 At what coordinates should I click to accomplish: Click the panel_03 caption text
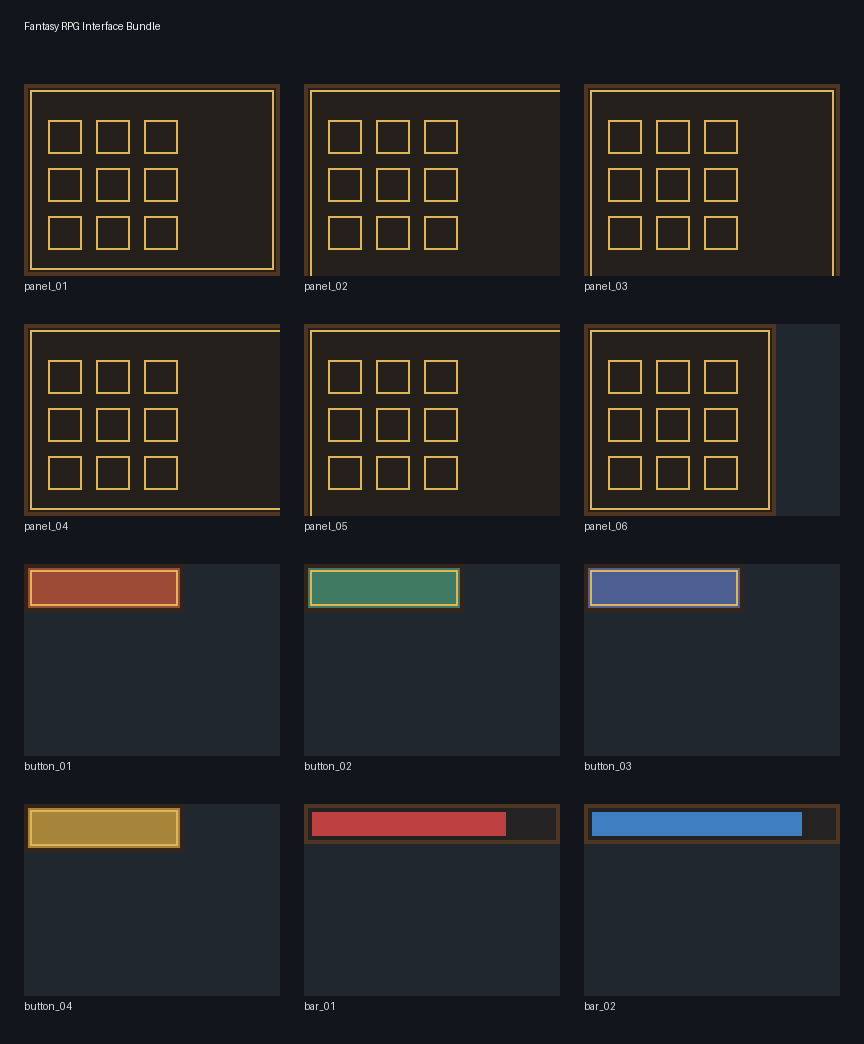606,286
